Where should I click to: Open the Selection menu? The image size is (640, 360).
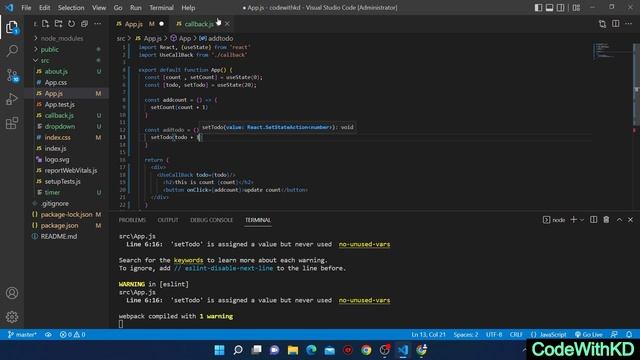coord(71,7)
